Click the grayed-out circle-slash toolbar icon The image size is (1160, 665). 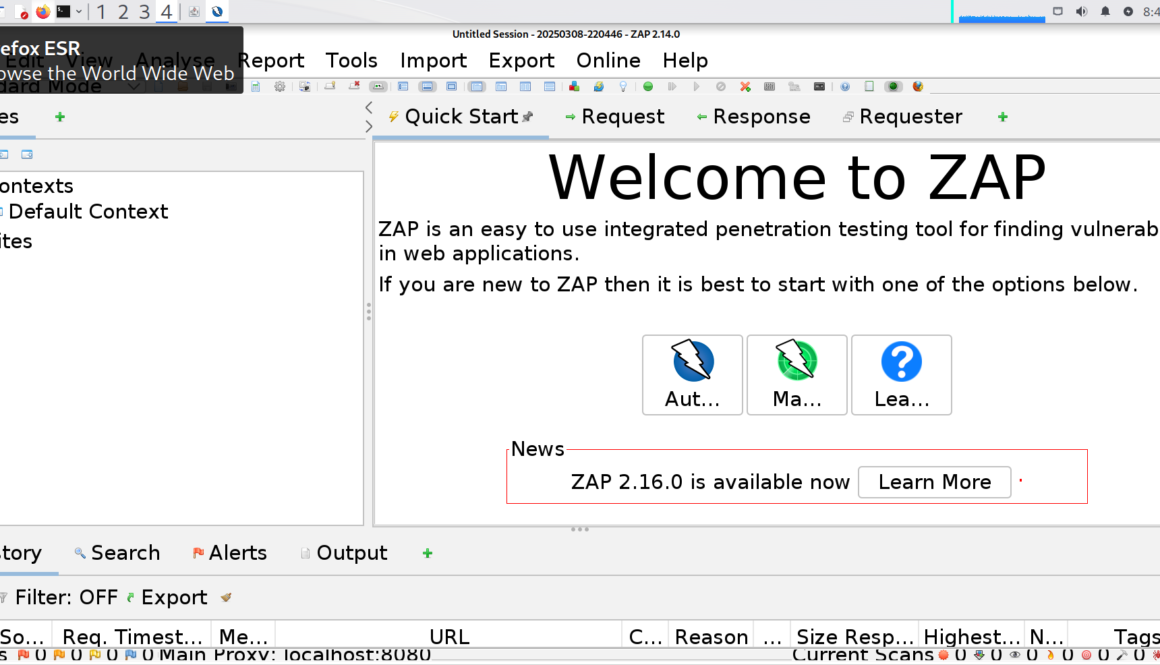[x=721, y=87]
